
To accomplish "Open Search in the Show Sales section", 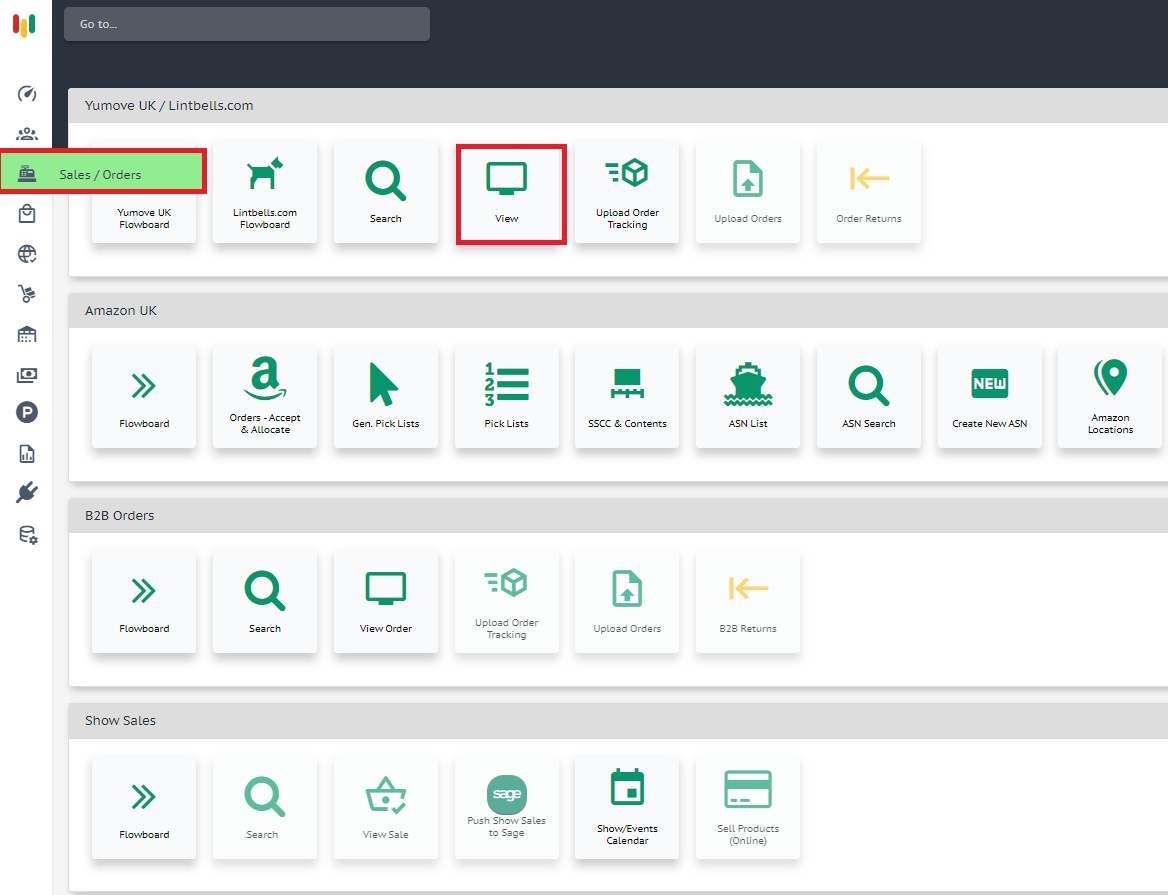I will tap(264, 808).
